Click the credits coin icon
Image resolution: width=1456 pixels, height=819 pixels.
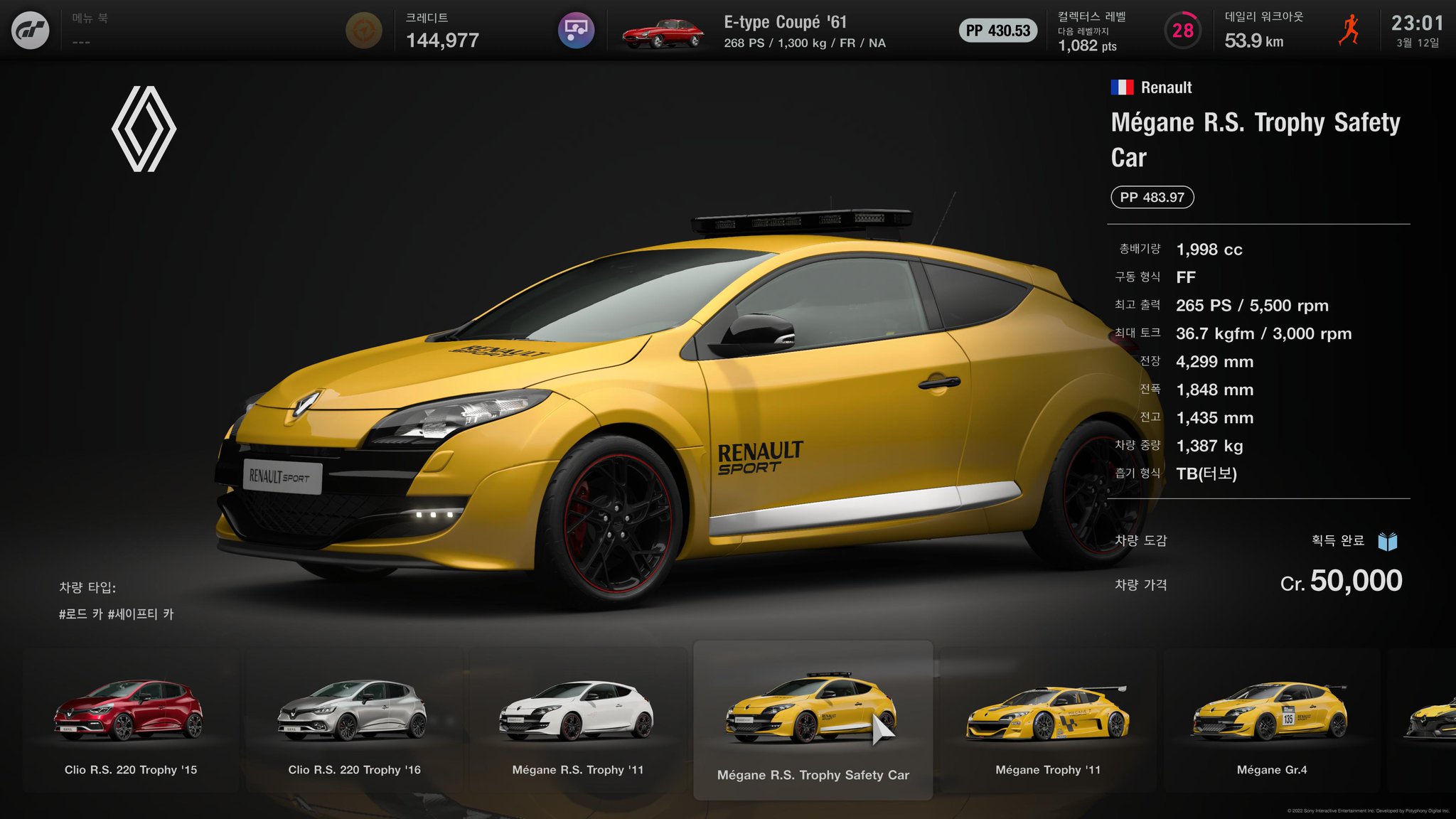tap(363, 31)
